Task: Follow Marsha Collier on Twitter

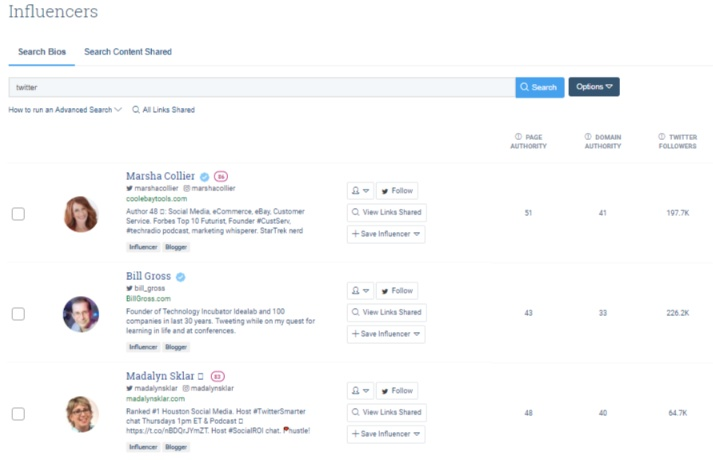Action: [x=397, y=191]
